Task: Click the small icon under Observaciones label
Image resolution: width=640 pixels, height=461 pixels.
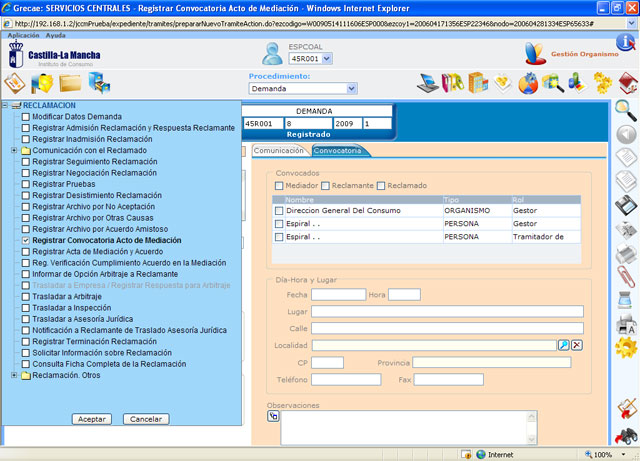Action: point(273,416)
